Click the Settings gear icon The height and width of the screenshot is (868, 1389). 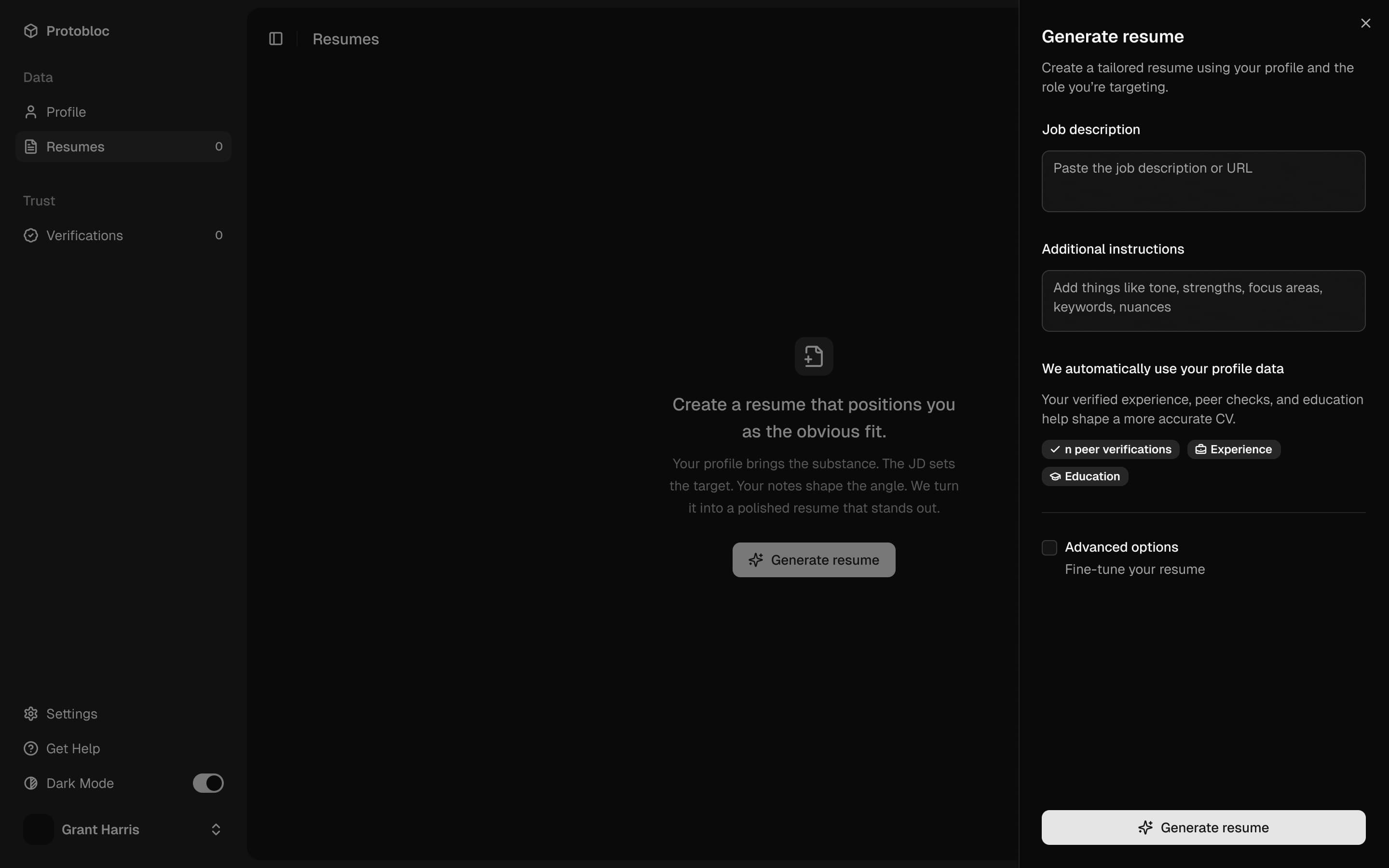coord(31,714)
